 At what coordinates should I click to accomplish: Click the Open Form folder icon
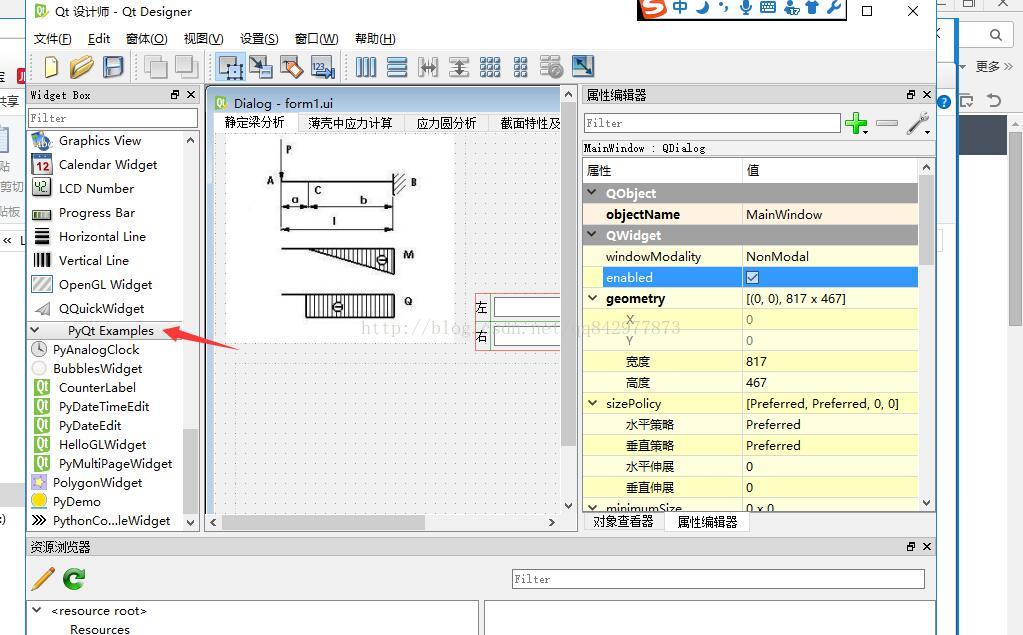[x=81, y=67]
